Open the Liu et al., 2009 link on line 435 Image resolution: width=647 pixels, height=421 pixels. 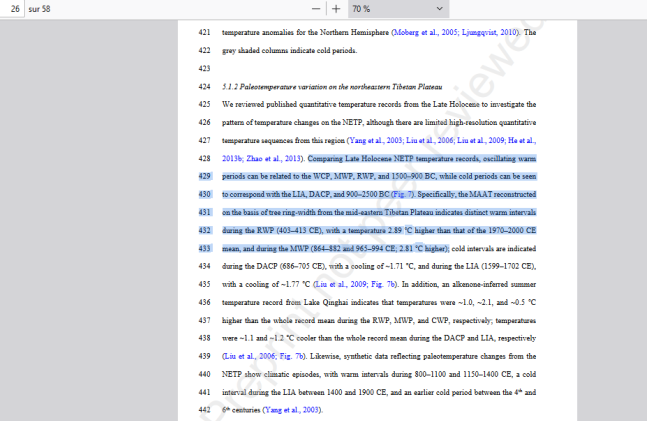[341, 284]
